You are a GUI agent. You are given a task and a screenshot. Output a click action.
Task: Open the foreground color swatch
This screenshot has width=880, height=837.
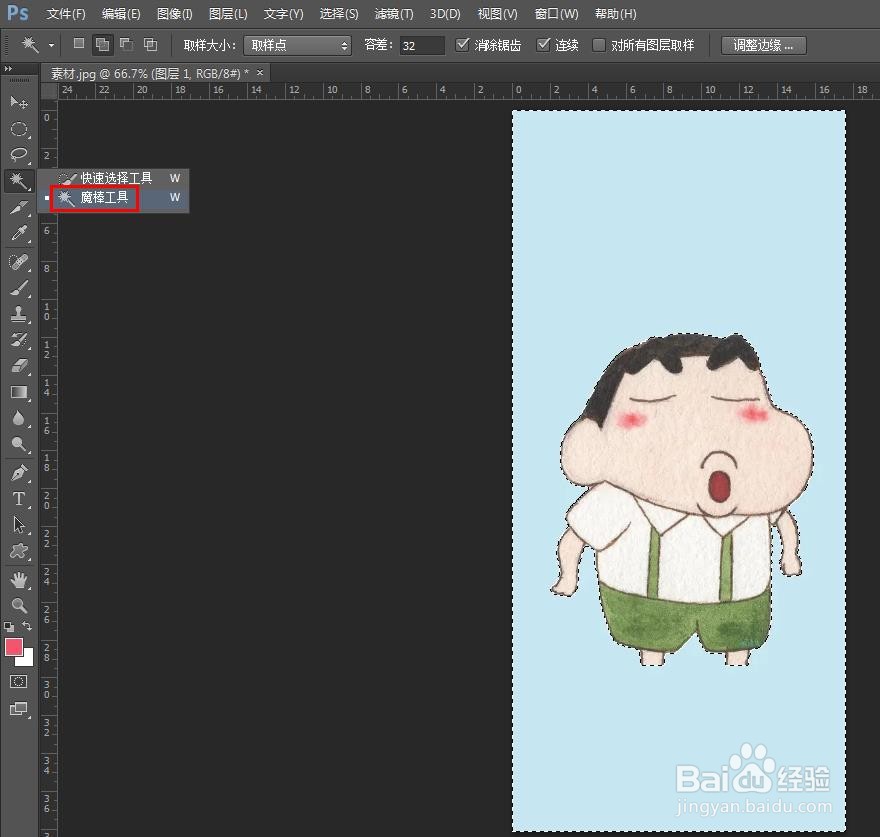coord(13,647)
